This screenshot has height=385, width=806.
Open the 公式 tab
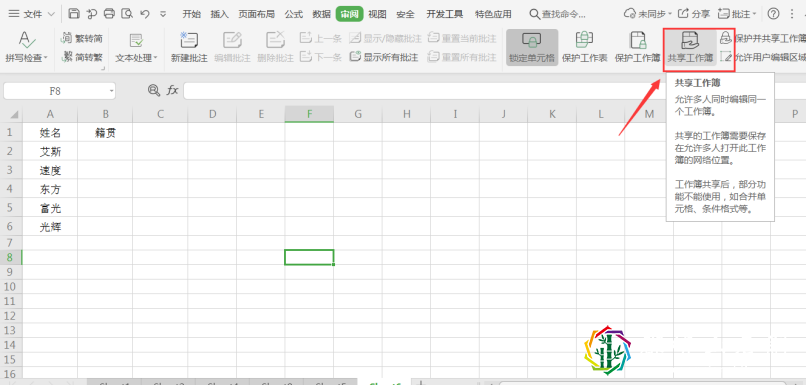294,14
